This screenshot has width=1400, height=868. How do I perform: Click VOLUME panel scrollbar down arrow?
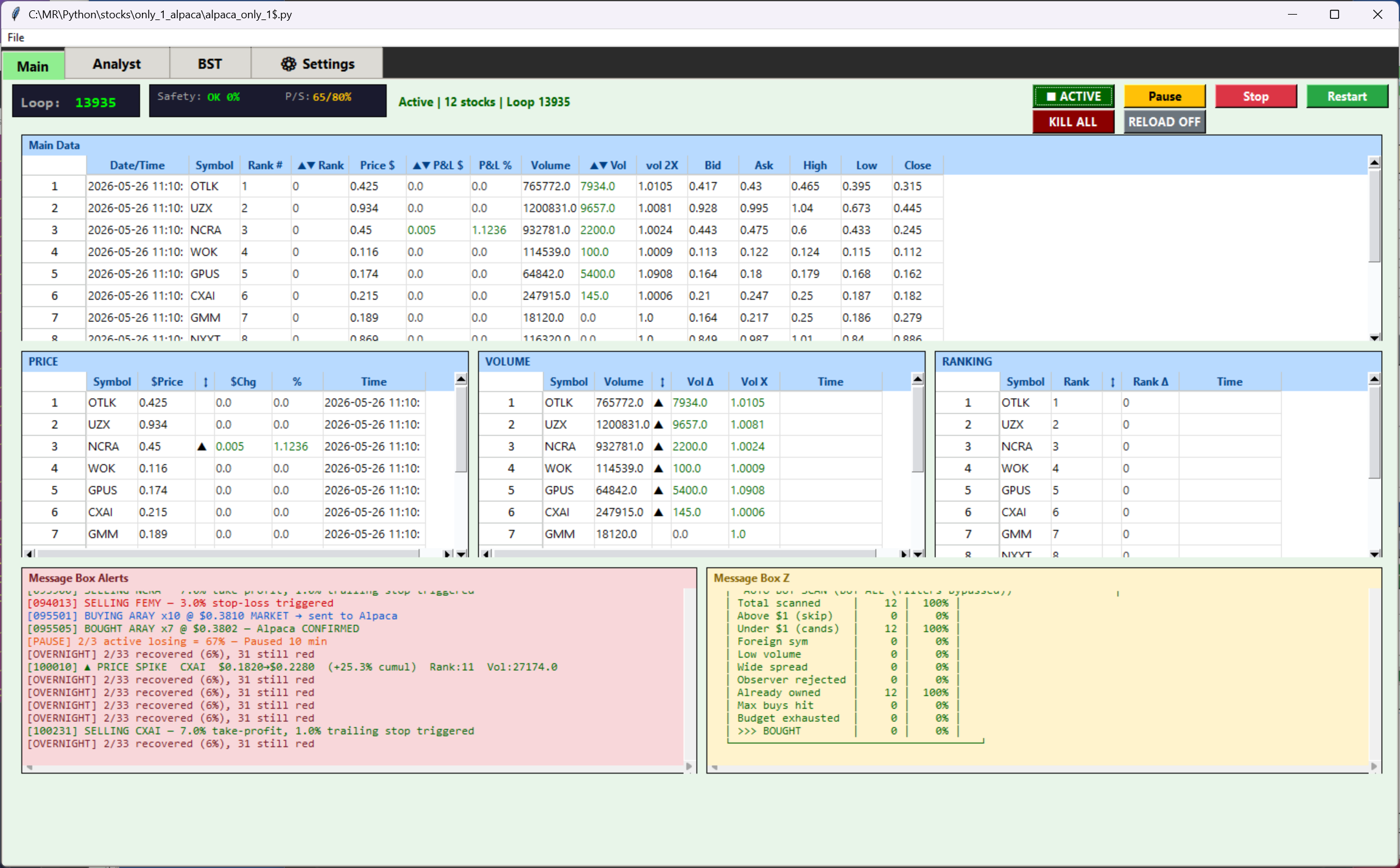click(x=918, y=554)
